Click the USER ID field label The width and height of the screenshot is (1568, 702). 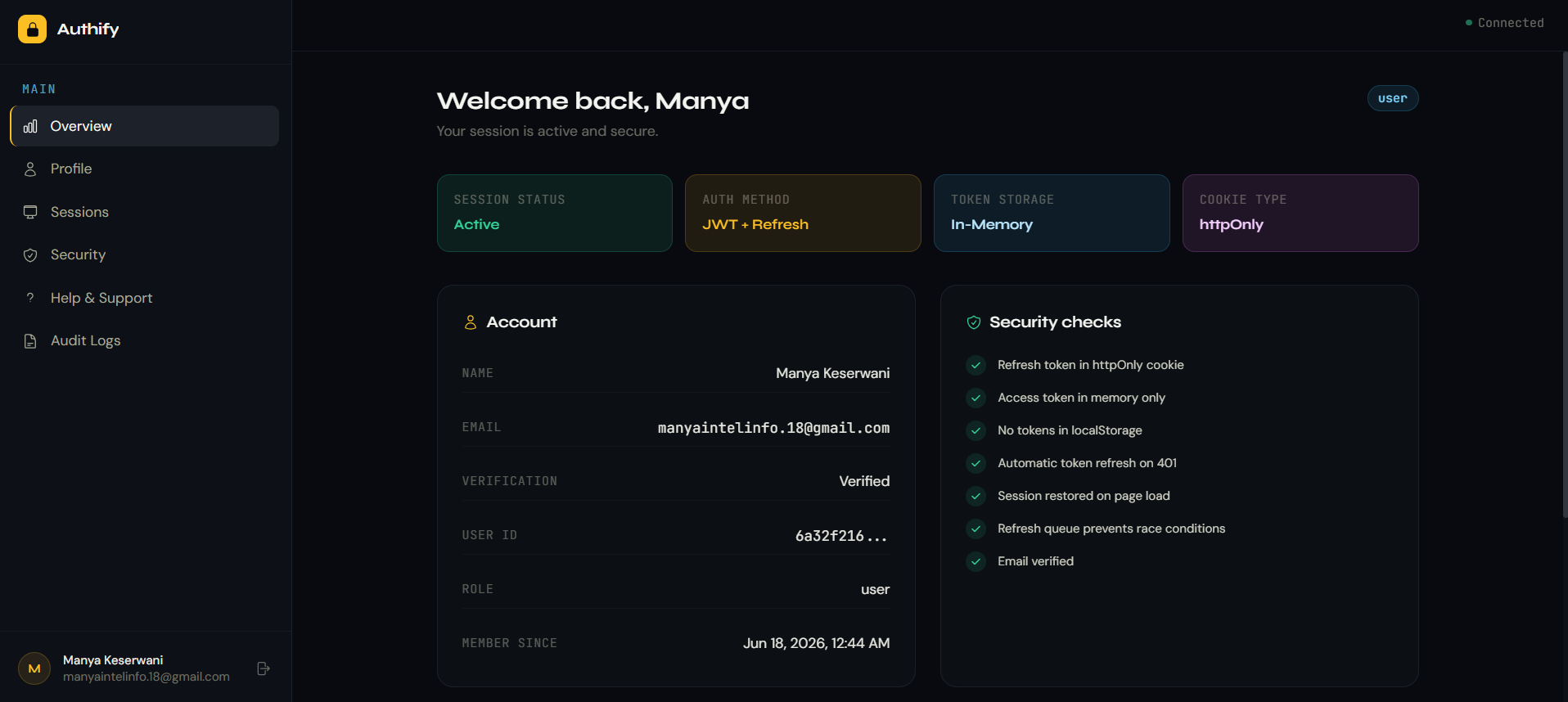(x=489, y=535)
